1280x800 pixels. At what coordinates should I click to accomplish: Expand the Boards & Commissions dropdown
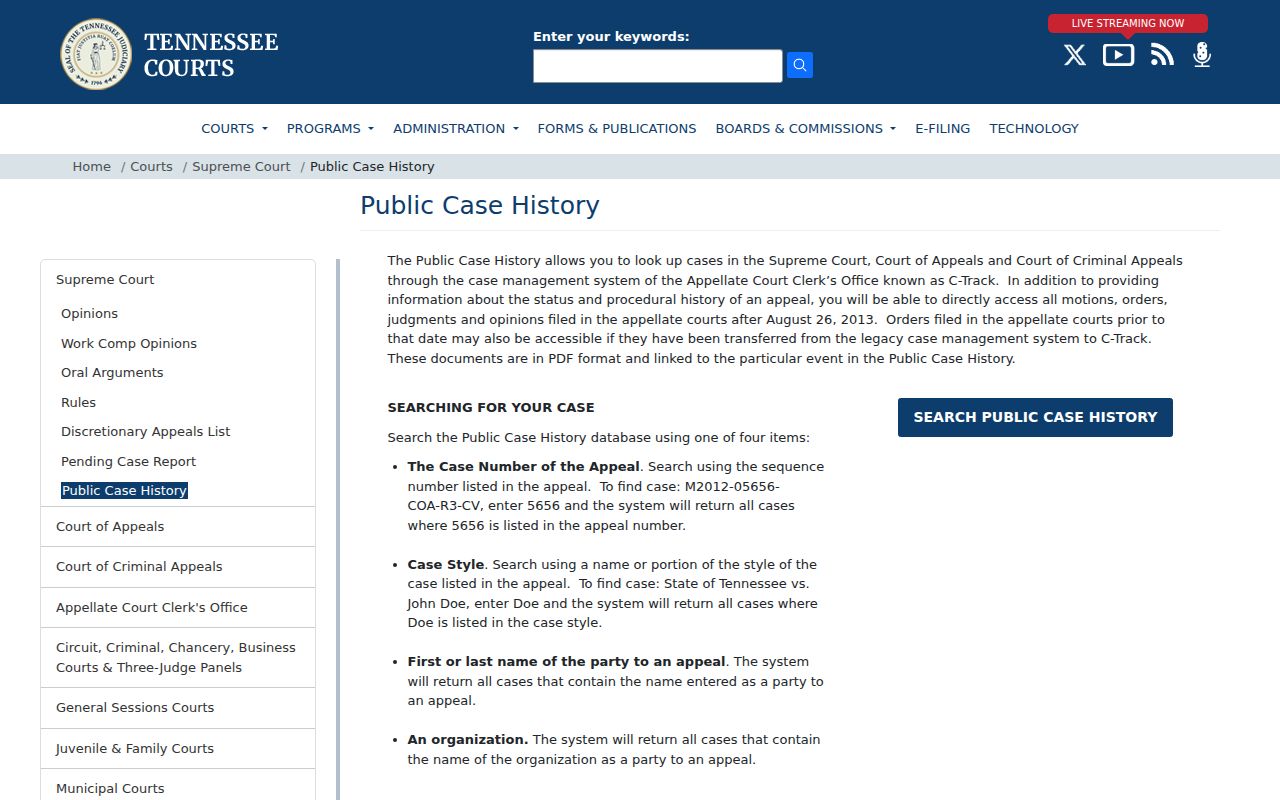coord(806,128)
